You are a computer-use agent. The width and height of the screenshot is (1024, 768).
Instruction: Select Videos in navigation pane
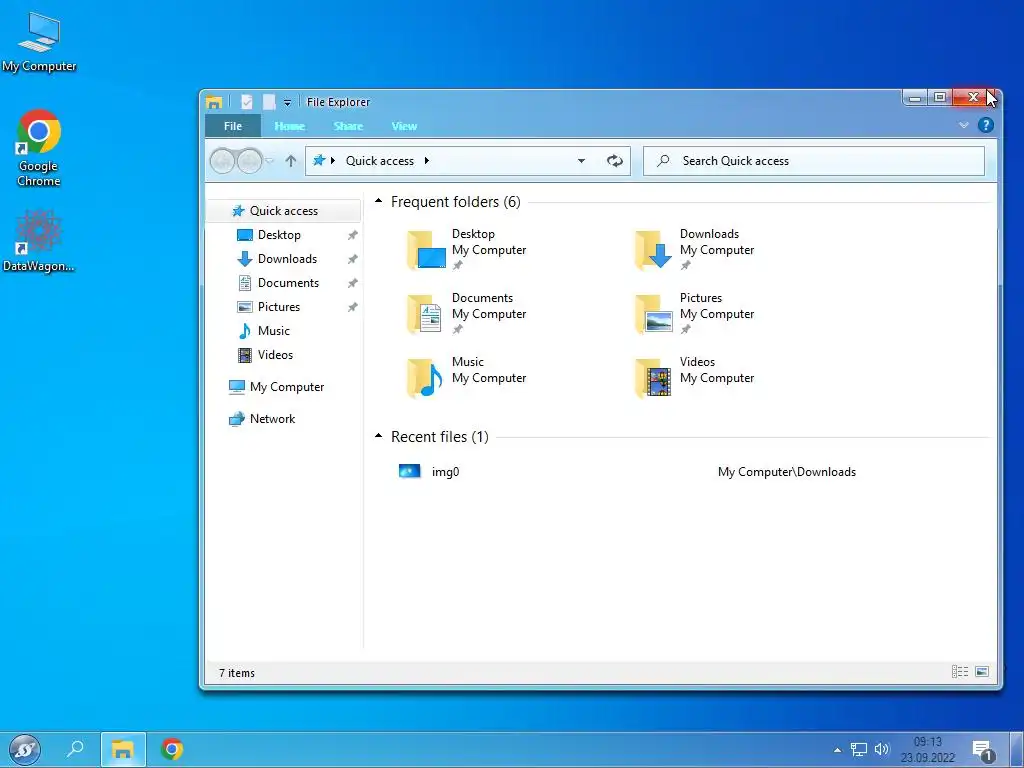click(x=275, y=355)
